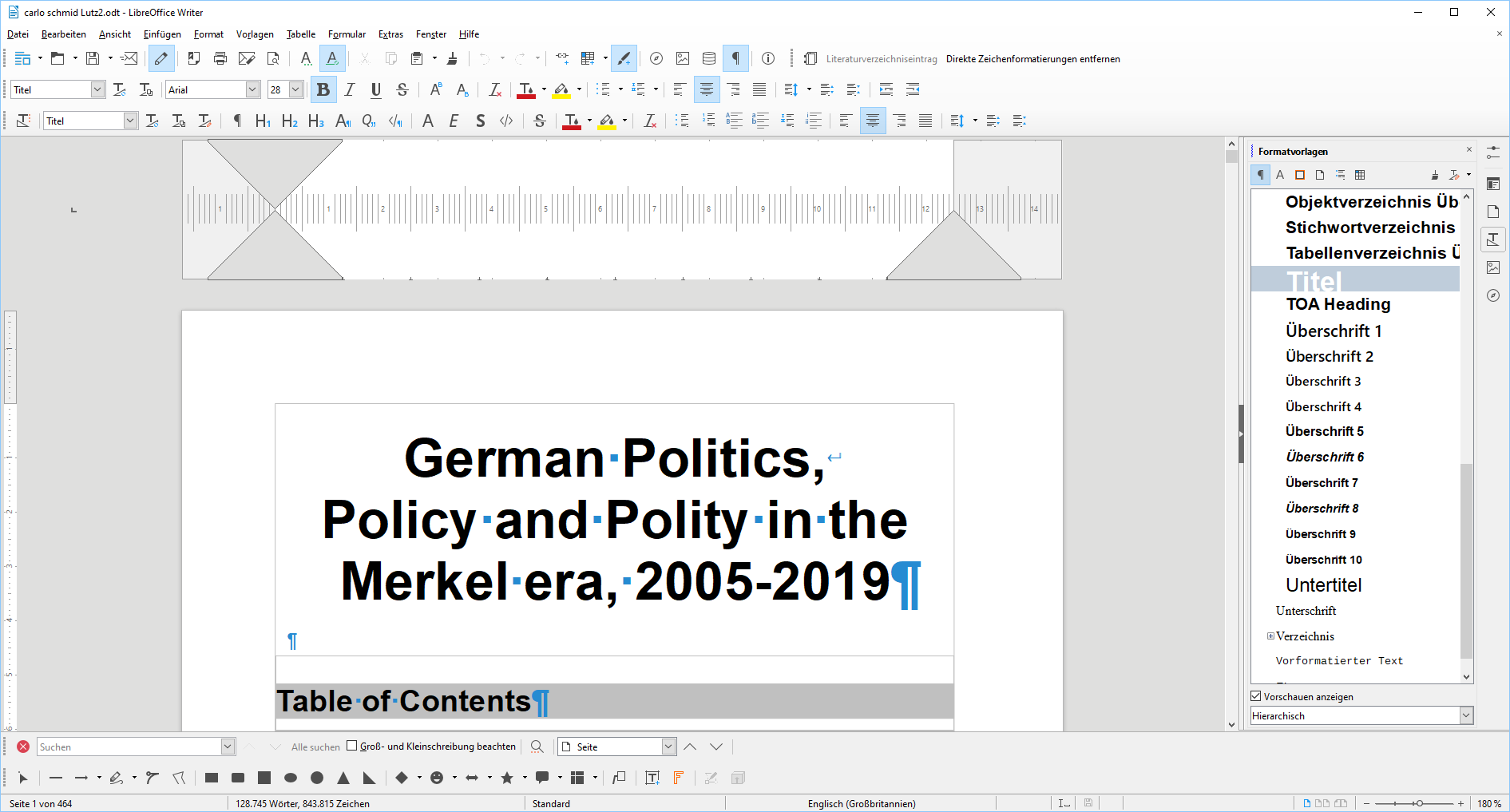Click Seite 1 von 464 page indicator
The width and height of the screenshot is (1510, 812).
(x=41, y=804)
